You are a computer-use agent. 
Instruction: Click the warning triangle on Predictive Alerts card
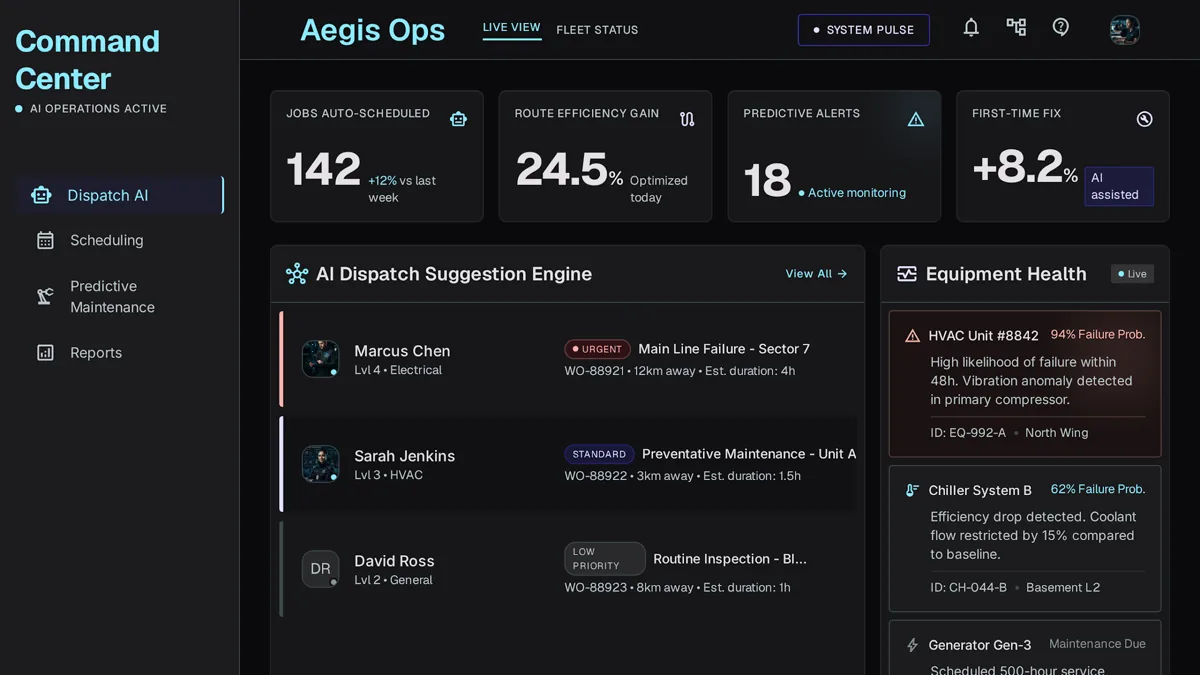[916, 119]
